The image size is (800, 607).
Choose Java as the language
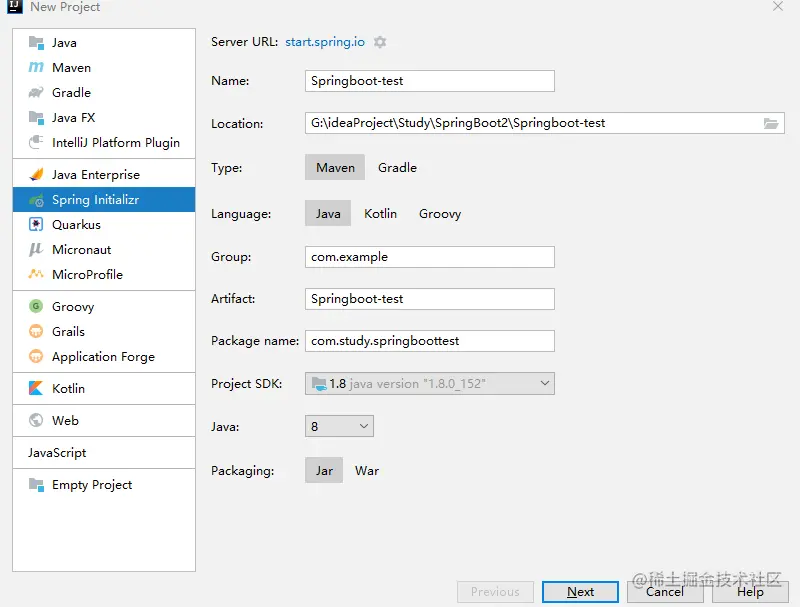[328, 213]
